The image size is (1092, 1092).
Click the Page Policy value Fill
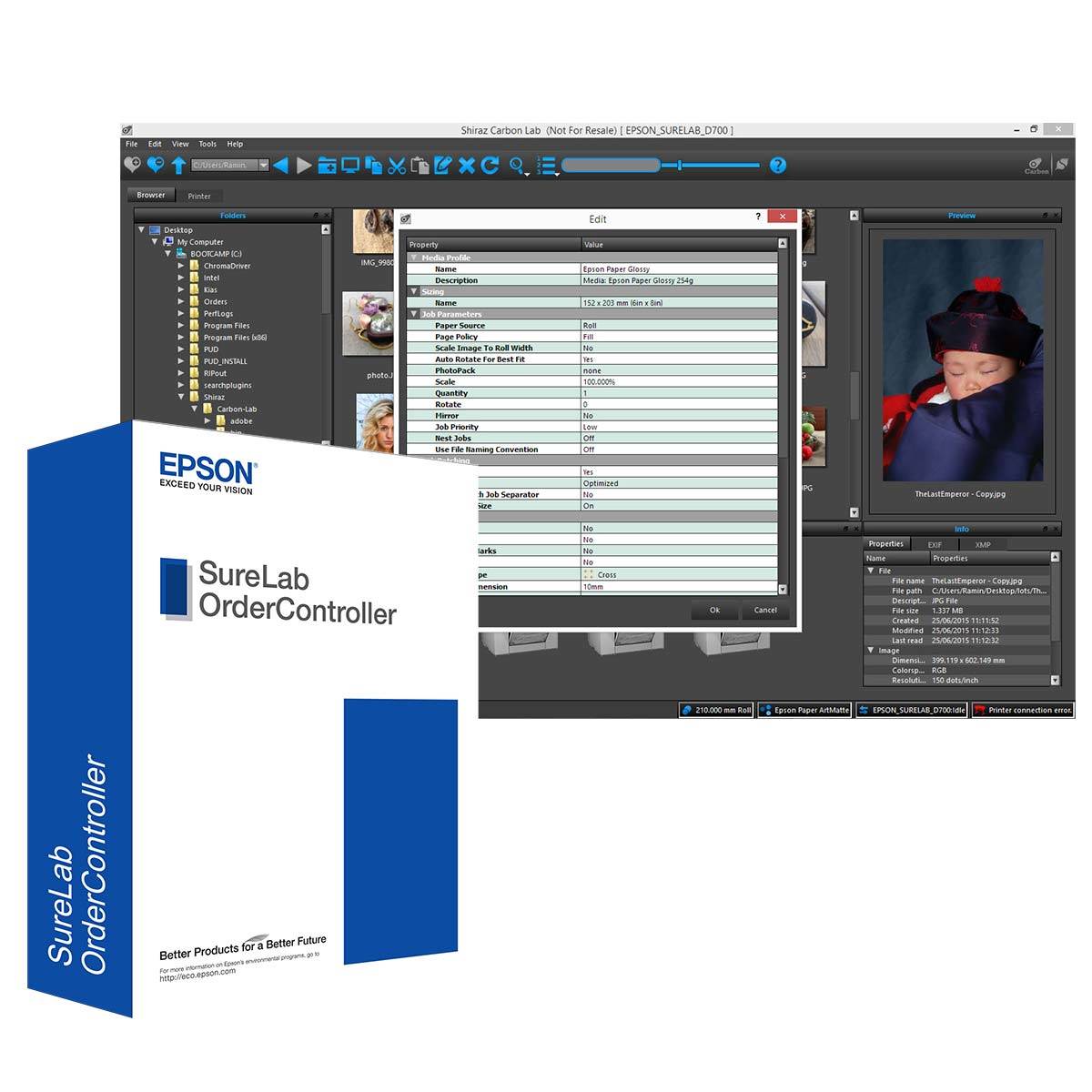pos(680,337)
